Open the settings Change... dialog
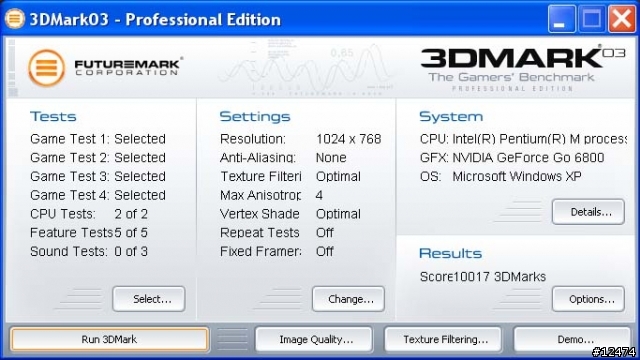The width and height of the screenshot is (640, 360). coord(349,299)
